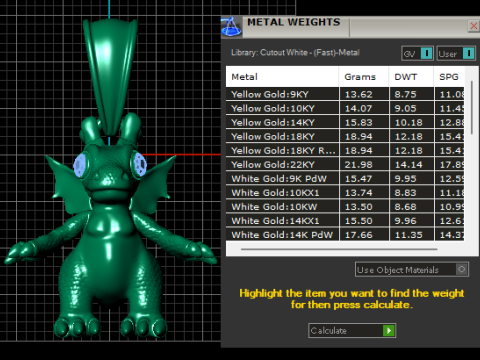This screenshot has width=480, height=360.
Task: Click the Library: Cutout White label
Action: coord(295,53)
